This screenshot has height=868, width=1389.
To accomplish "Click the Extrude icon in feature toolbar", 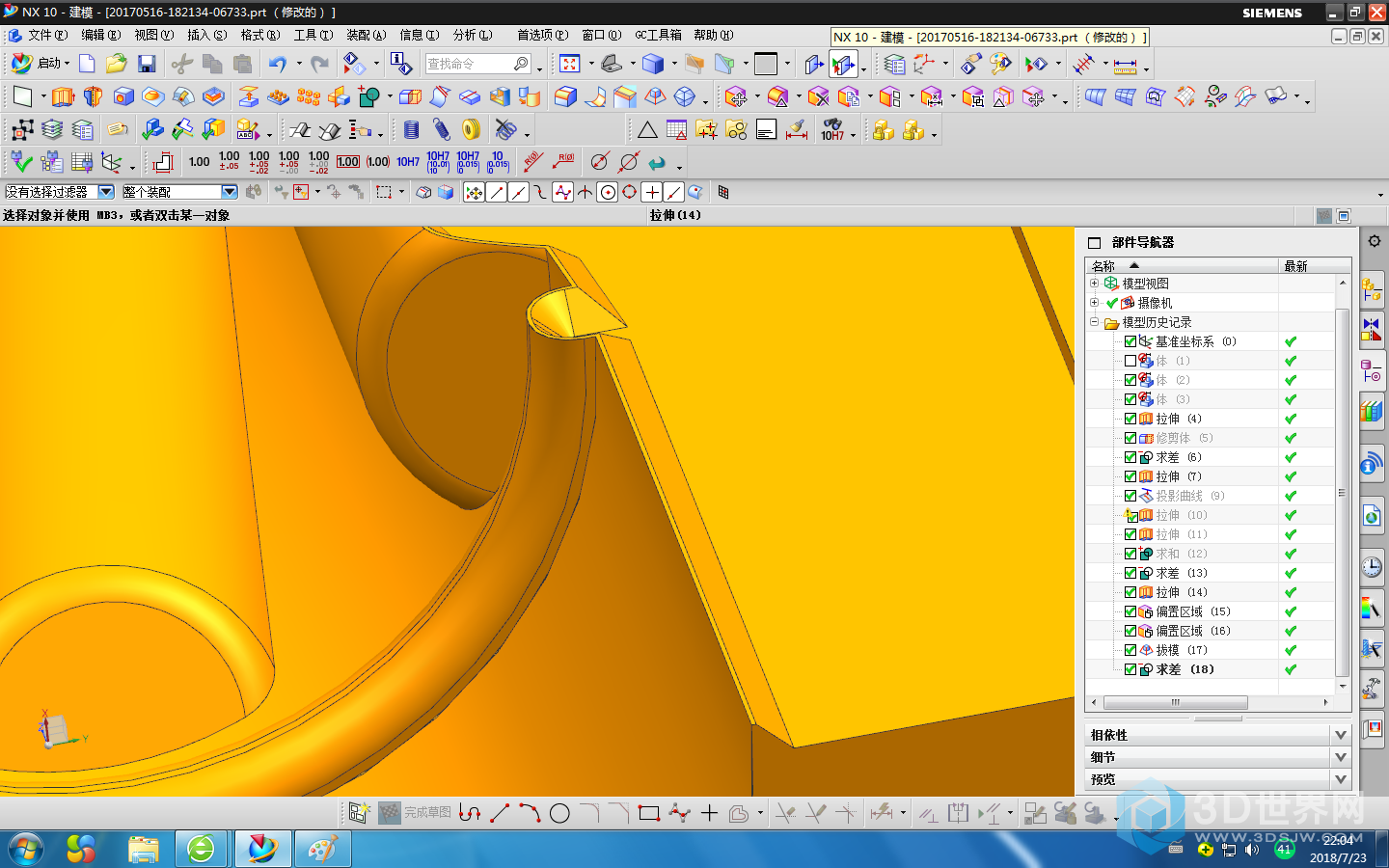I will tap(63, 96).
